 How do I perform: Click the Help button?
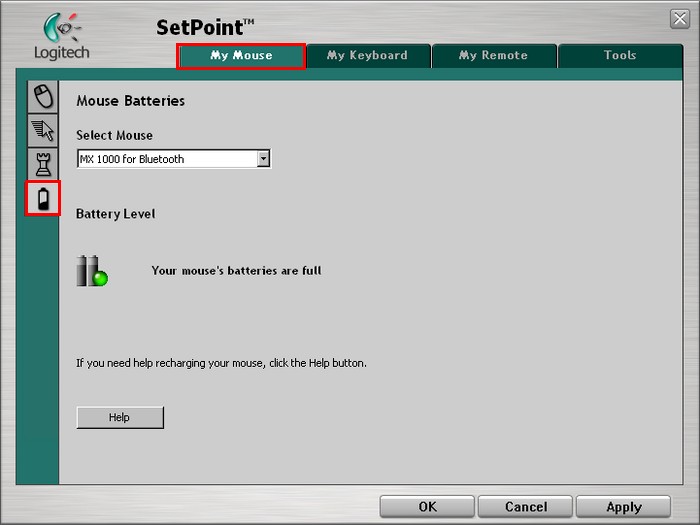point(120,417)
